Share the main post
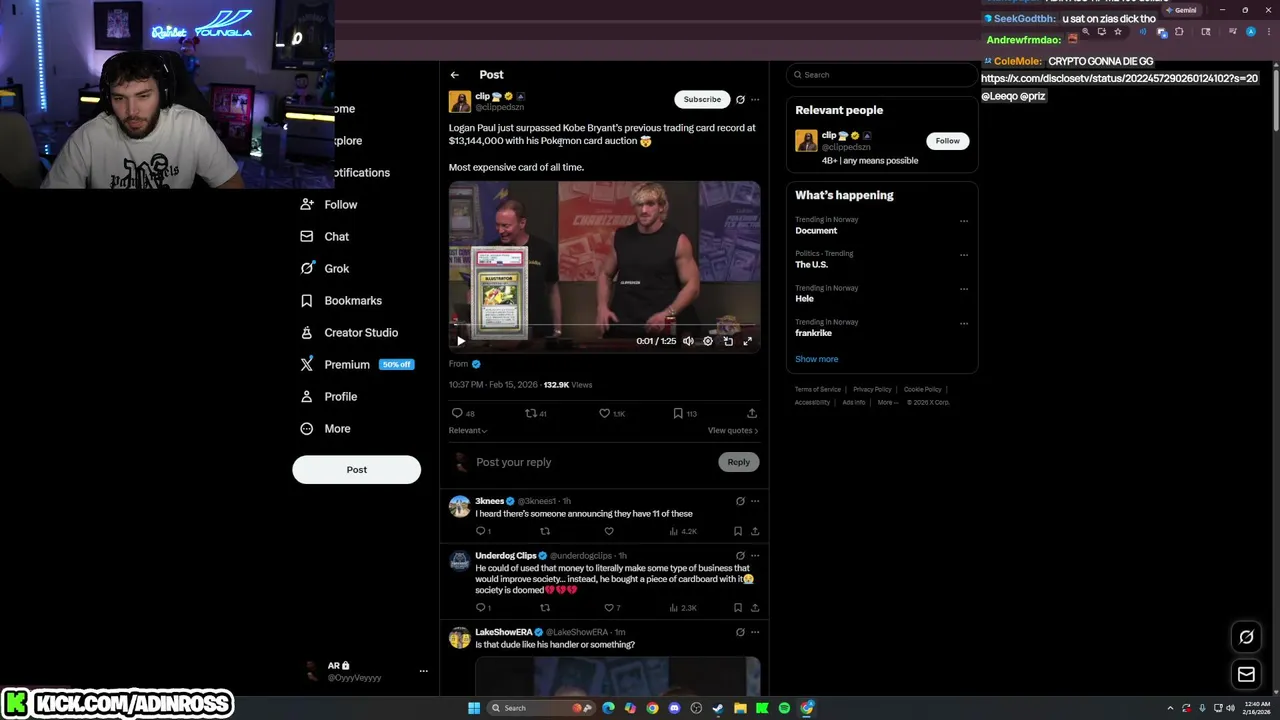Viewport: 1280px width, 720px height. coord(752,413)
